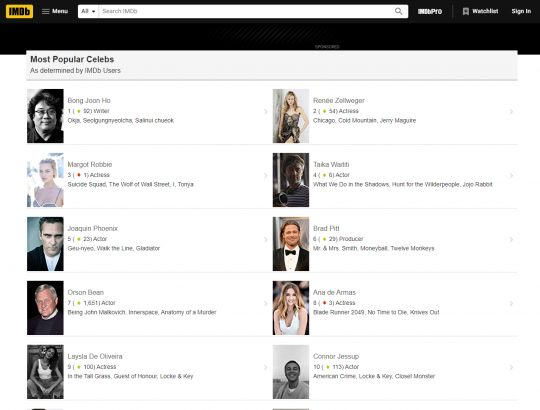Open Renée Zellweger's photo
The image size is (540, 410).
point(291,116)
